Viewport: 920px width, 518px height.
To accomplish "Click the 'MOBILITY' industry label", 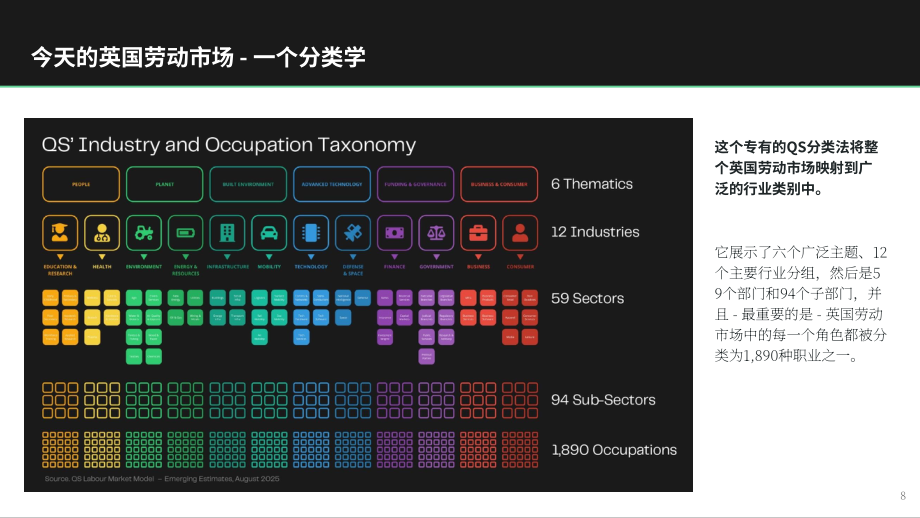I will click(269, 267).
